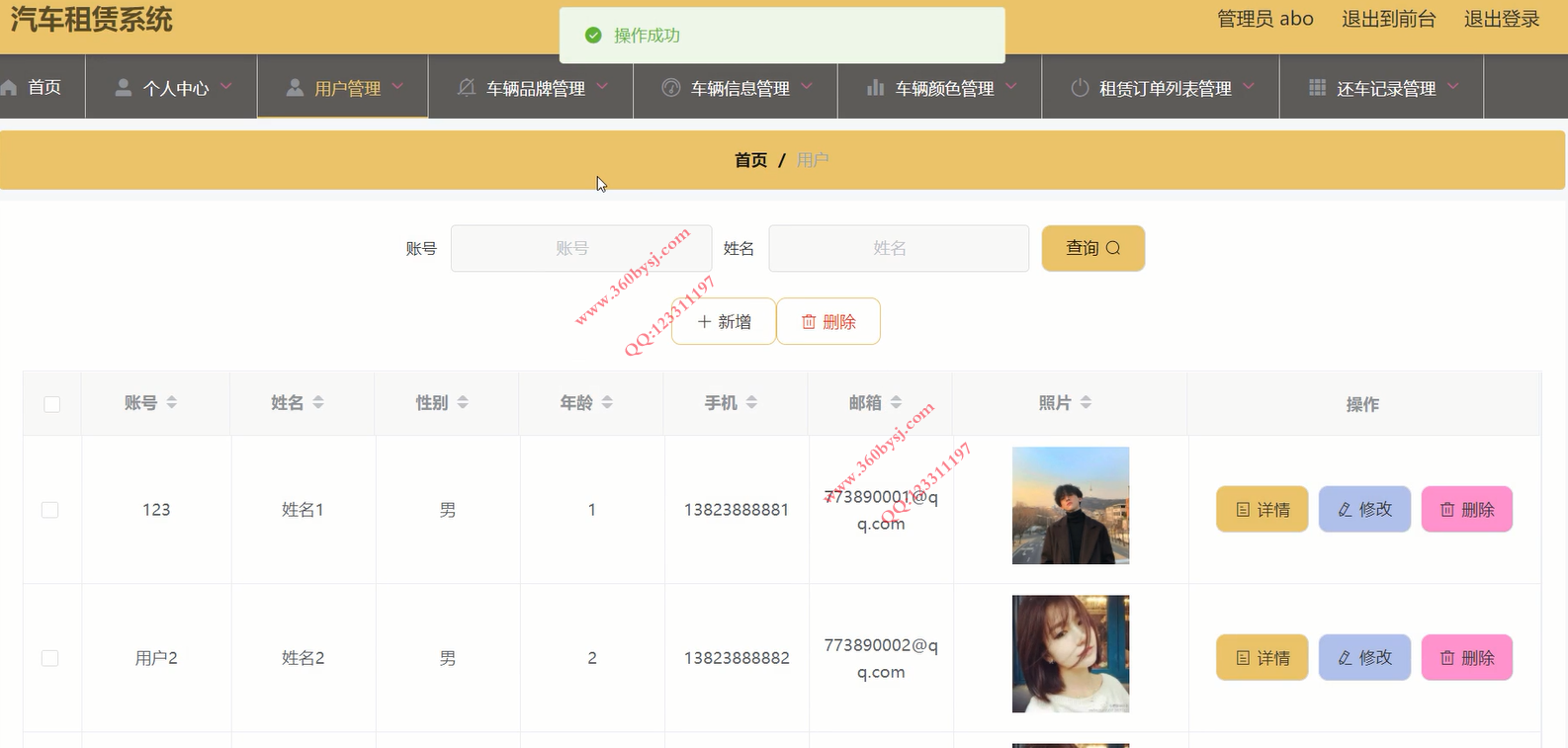Go to the 首页 menu item

click(43, 87)
